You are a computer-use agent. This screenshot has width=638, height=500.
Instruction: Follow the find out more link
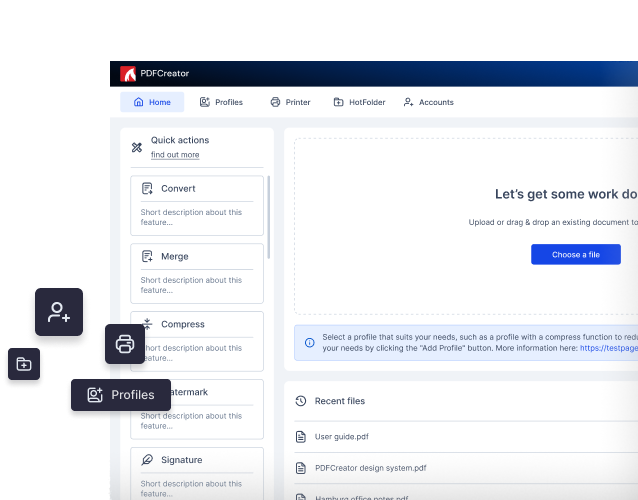(x=175, y=155)
